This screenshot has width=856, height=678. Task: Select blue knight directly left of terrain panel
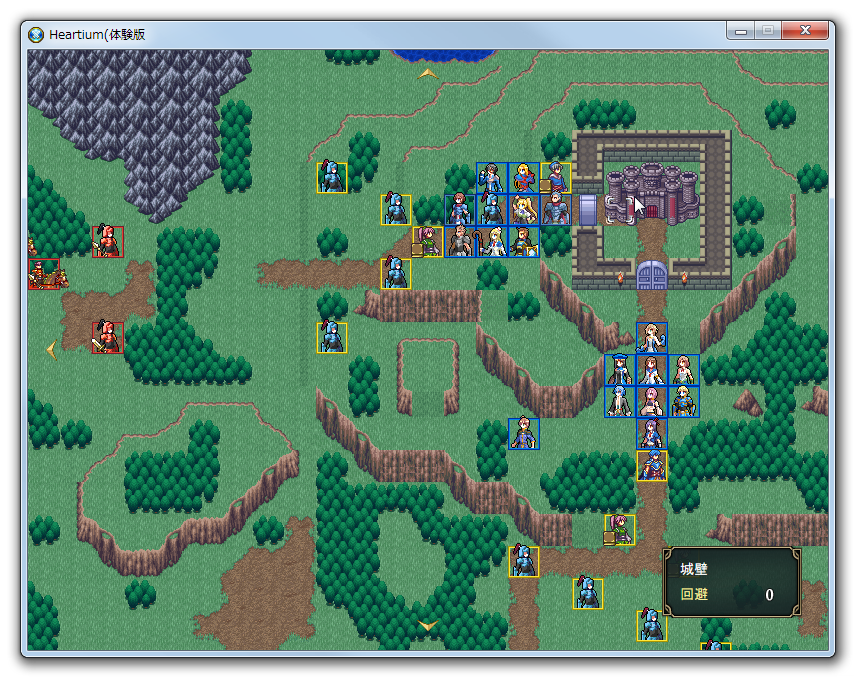[x=588, y=593]
